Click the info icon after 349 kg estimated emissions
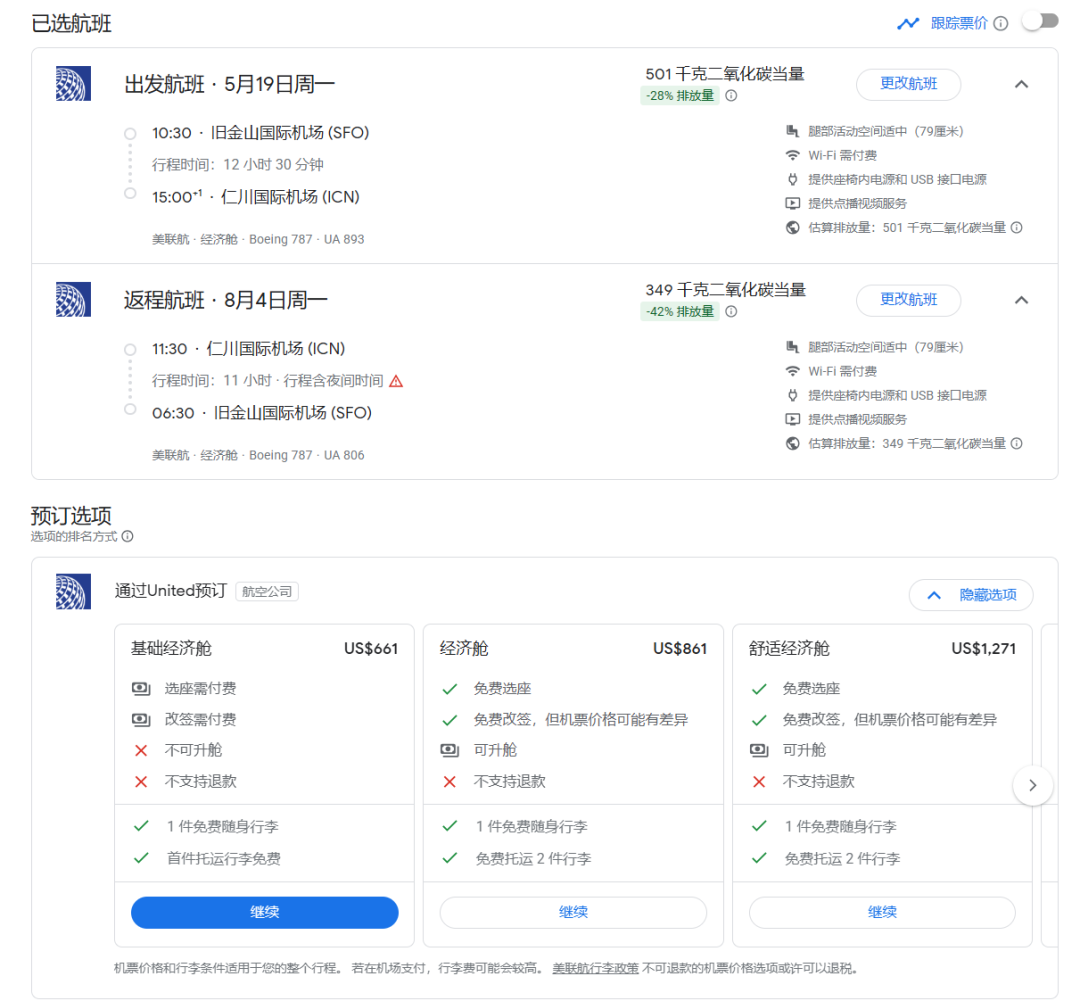The image size is (1080, 1001). click(1017, 444)
